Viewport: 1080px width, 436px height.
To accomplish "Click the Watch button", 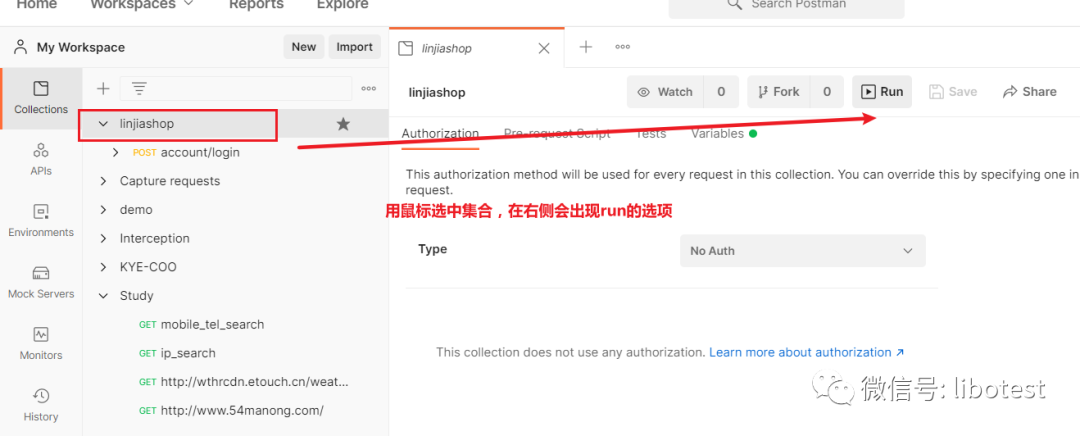I will click(665, 92).
